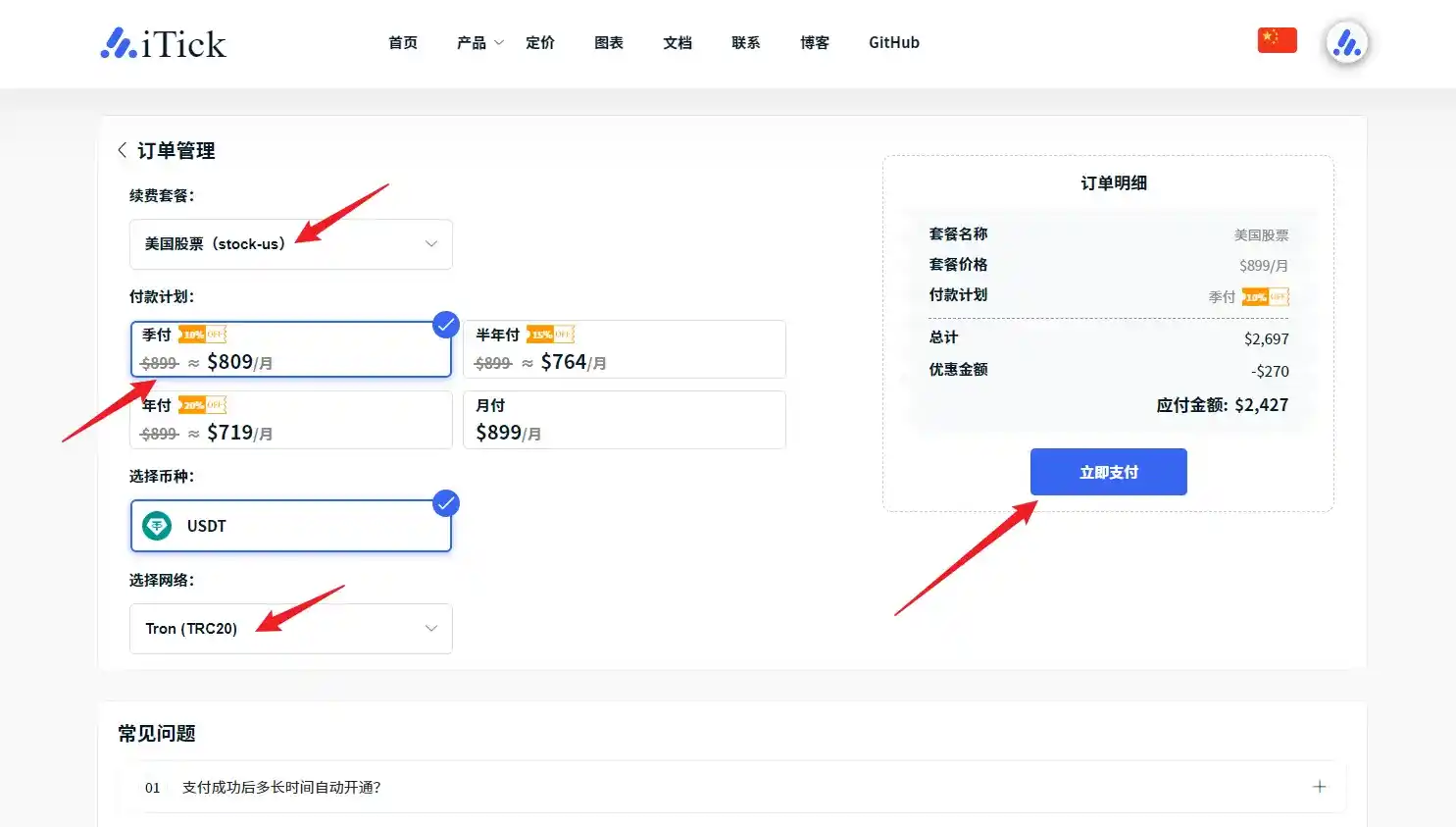The image size is (1456, 827).
Task: Click the user avatar in the top-right corner
Action: pos(1346,42)
